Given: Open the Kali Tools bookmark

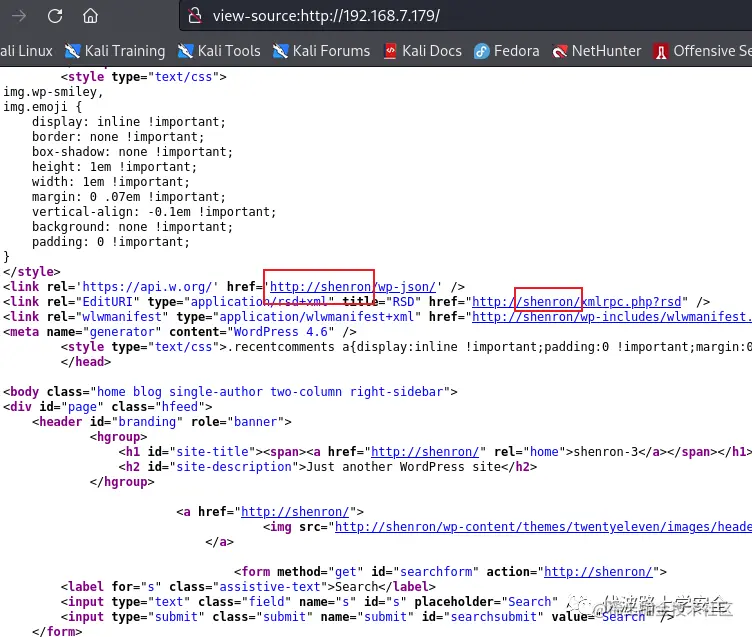Looking at the screenshot, I should tap(219, 51).
